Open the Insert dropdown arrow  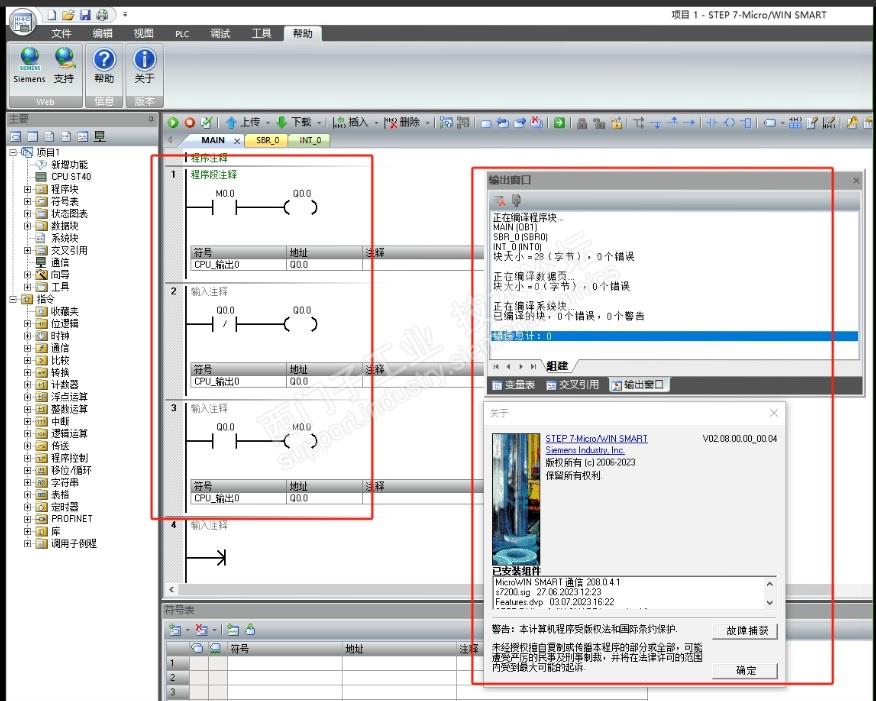(376, 122)
